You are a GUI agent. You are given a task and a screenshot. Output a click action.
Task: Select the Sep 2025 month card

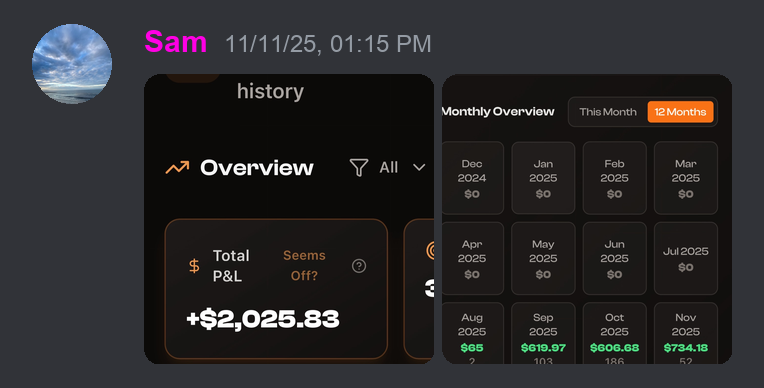543,333
